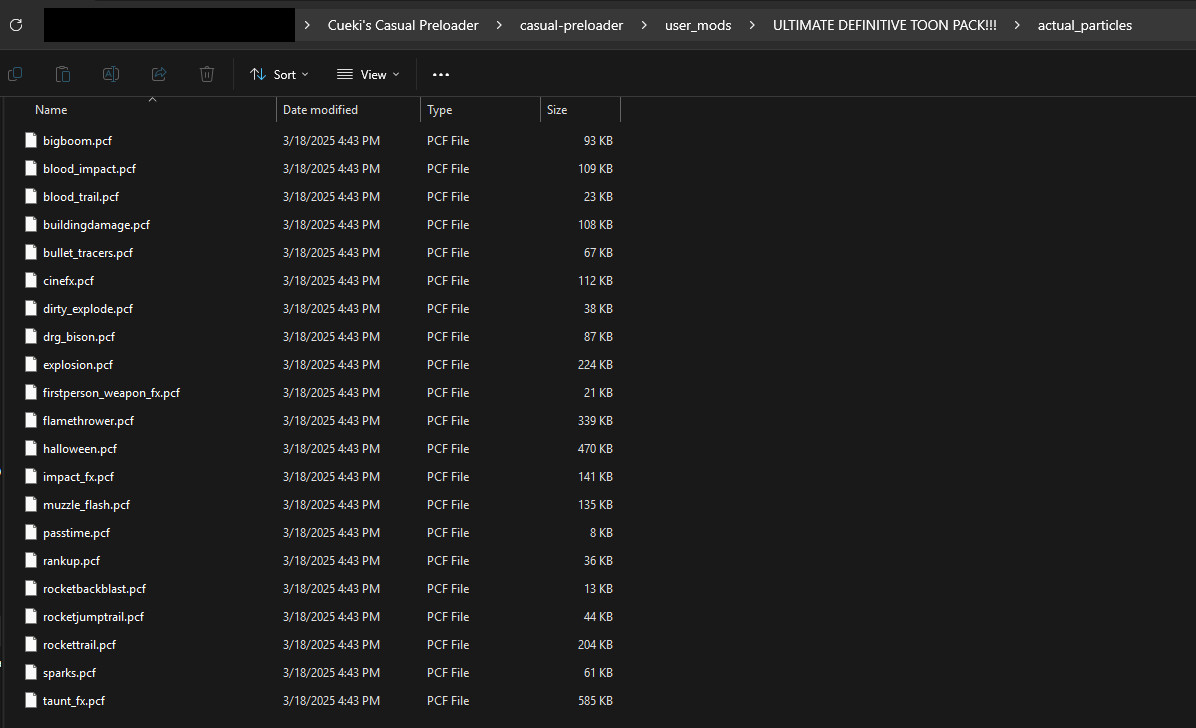Image resolution: width=1196 pixels, height=728 pixels.
Task: Click the refresh icon in address bar
Action: coord(16,25)
